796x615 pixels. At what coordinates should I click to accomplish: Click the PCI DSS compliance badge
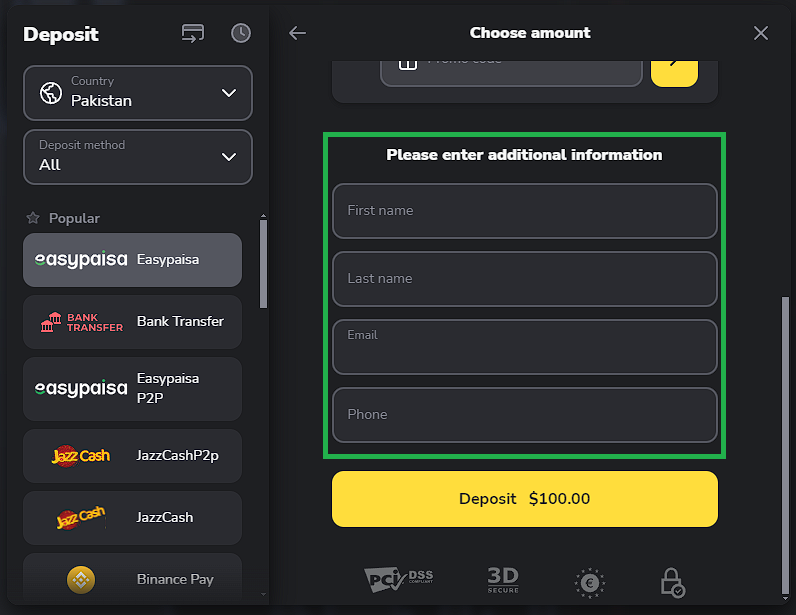click(x=398, y=580)
